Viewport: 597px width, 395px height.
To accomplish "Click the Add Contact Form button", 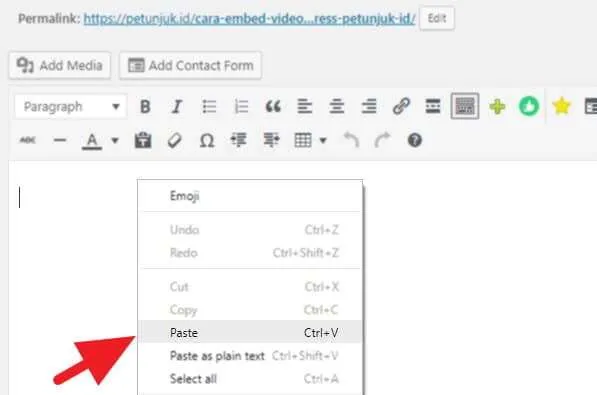I will 190,66.
